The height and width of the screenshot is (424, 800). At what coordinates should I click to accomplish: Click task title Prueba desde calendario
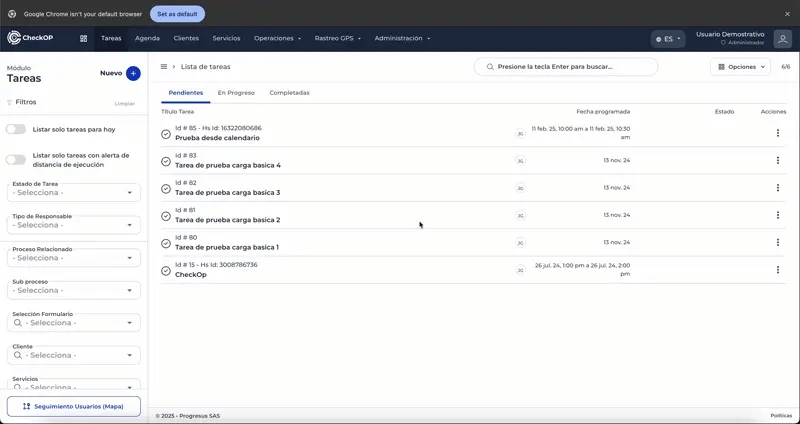click(x=217, y=138)
